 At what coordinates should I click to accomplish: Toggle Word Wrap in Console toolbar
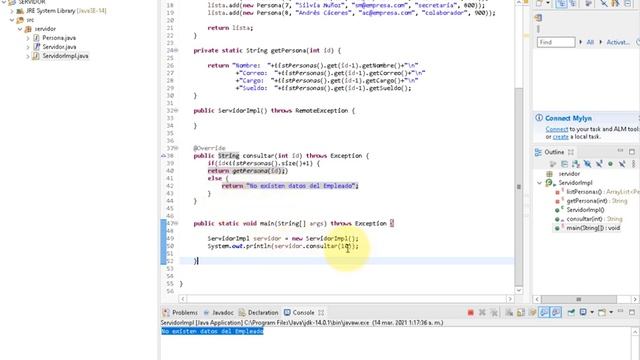(532, 313)
